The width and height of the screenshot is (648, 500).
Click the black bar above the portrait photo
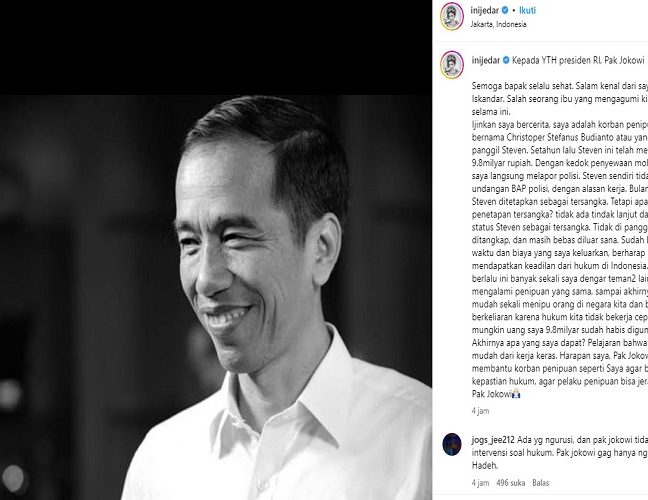[x=216, y=47]
